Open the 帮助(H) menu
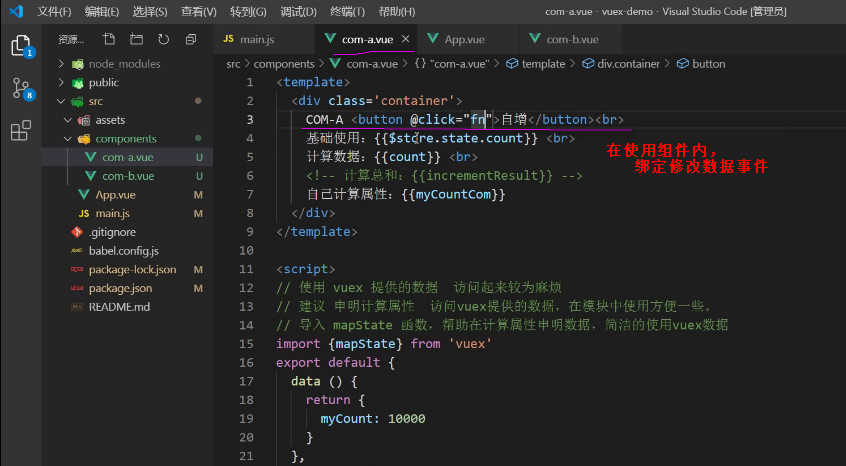Screen dimensions: 846x466 [397, 11]
